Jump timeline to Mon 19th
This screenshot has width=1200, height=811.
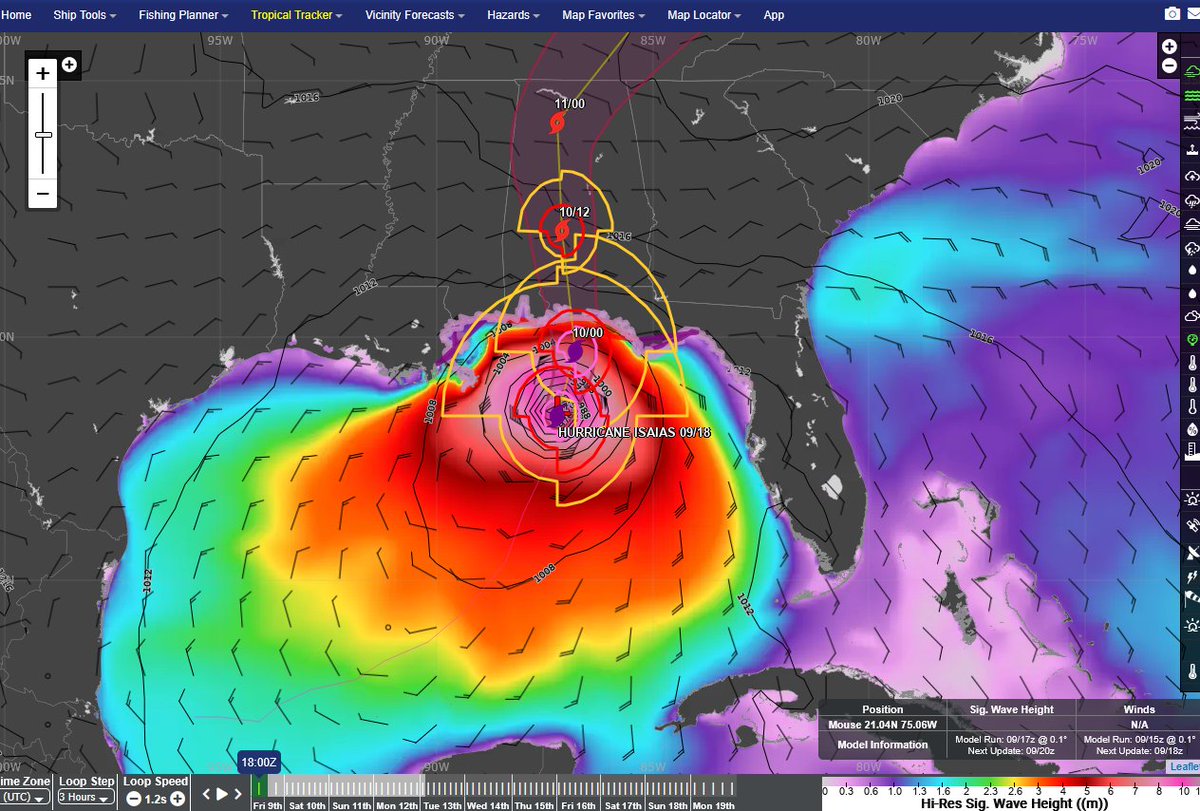[714, 805]
